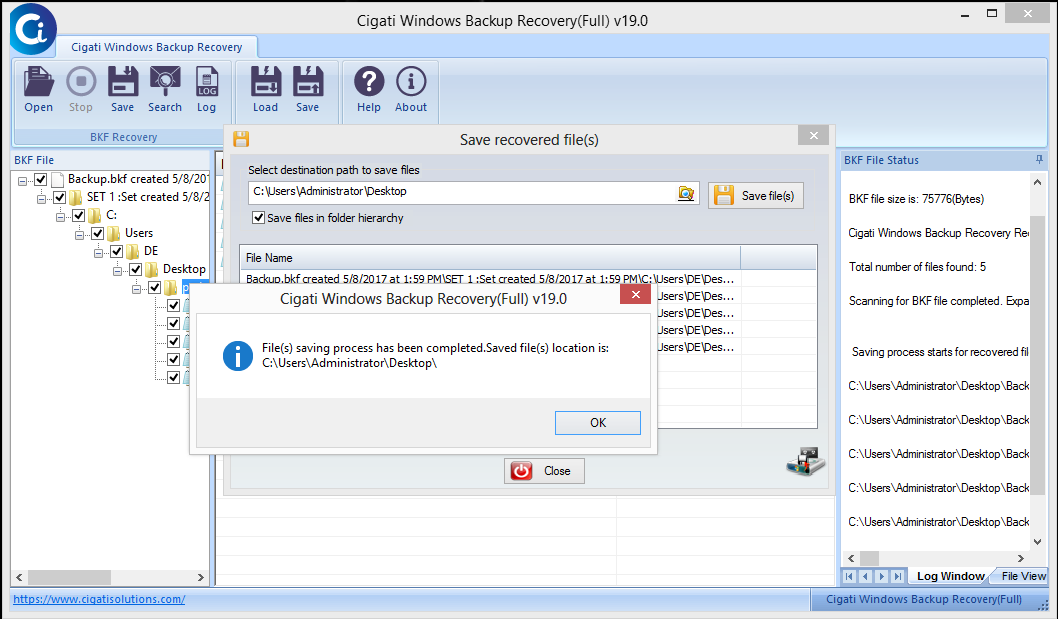The image size is (1058, 619).
Task: Switch to Log Window tab
Action: click(951, 576)
